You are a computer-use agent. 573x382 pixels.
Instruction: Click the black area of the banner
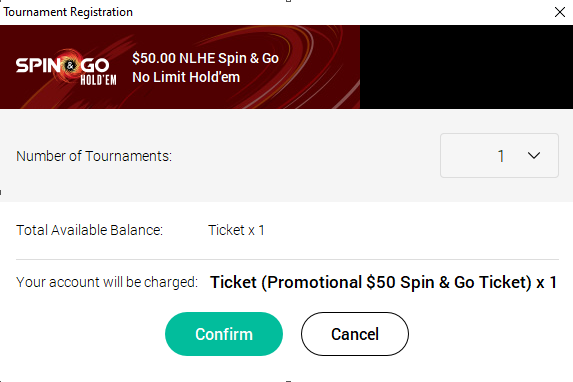pos(466,67)
